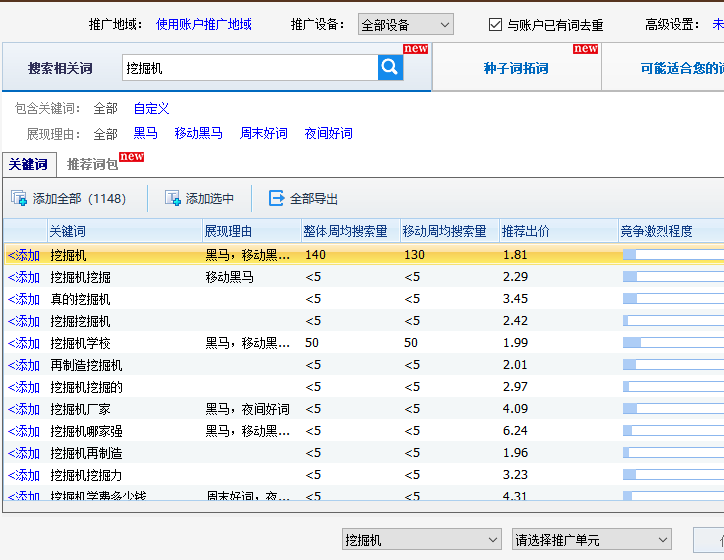Viewport: 724px width, 560px height.
Task: Filter by 夜间好词 reason
Action: 328,133
